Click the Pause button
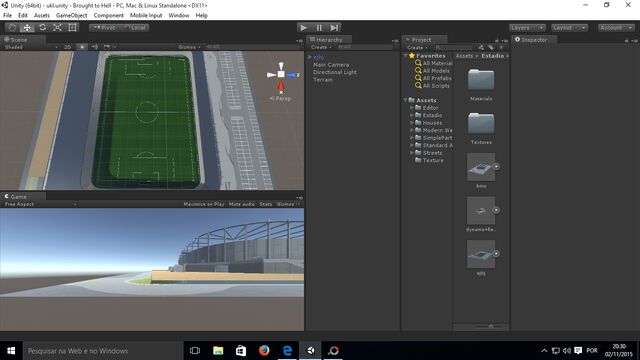This screenshot has height=360, width=640. pyautogui.click(x=319, y=28)
